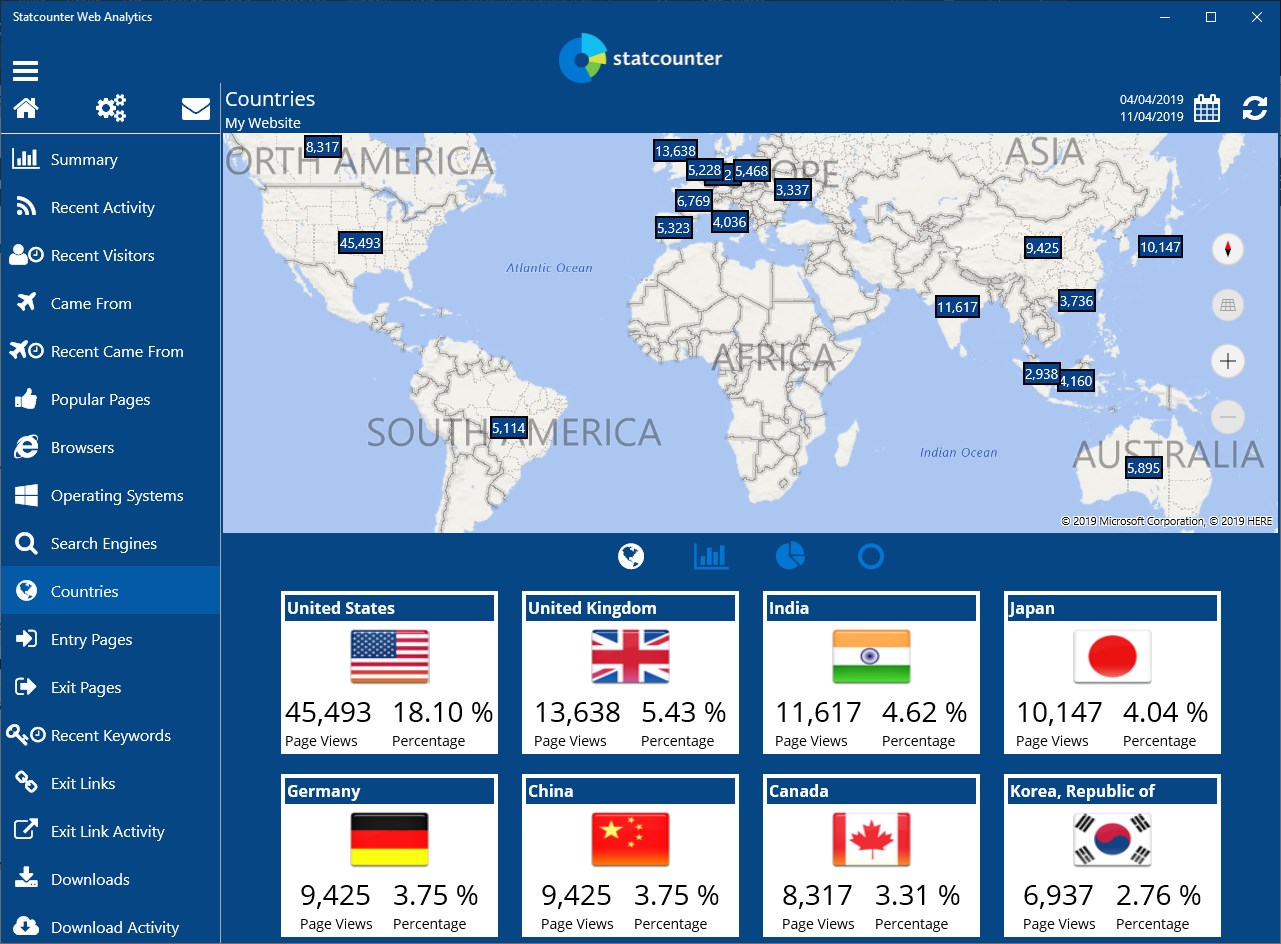The width and height of the screenshot is (1281, 944).
Task: Open the Exit Links sidebar entry
Action: pyautogui.click(x=110, y=783)
